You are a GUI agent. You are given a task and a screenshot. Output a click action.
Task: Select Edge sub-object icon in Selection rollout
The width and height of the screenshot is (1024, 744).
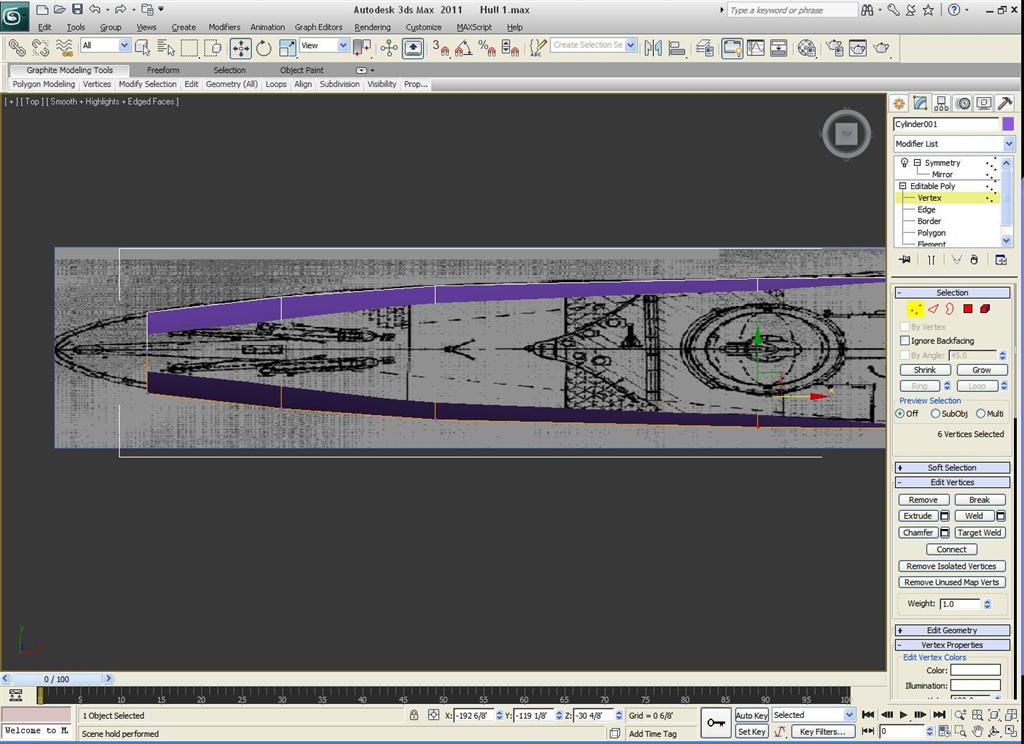click(933, 309)
